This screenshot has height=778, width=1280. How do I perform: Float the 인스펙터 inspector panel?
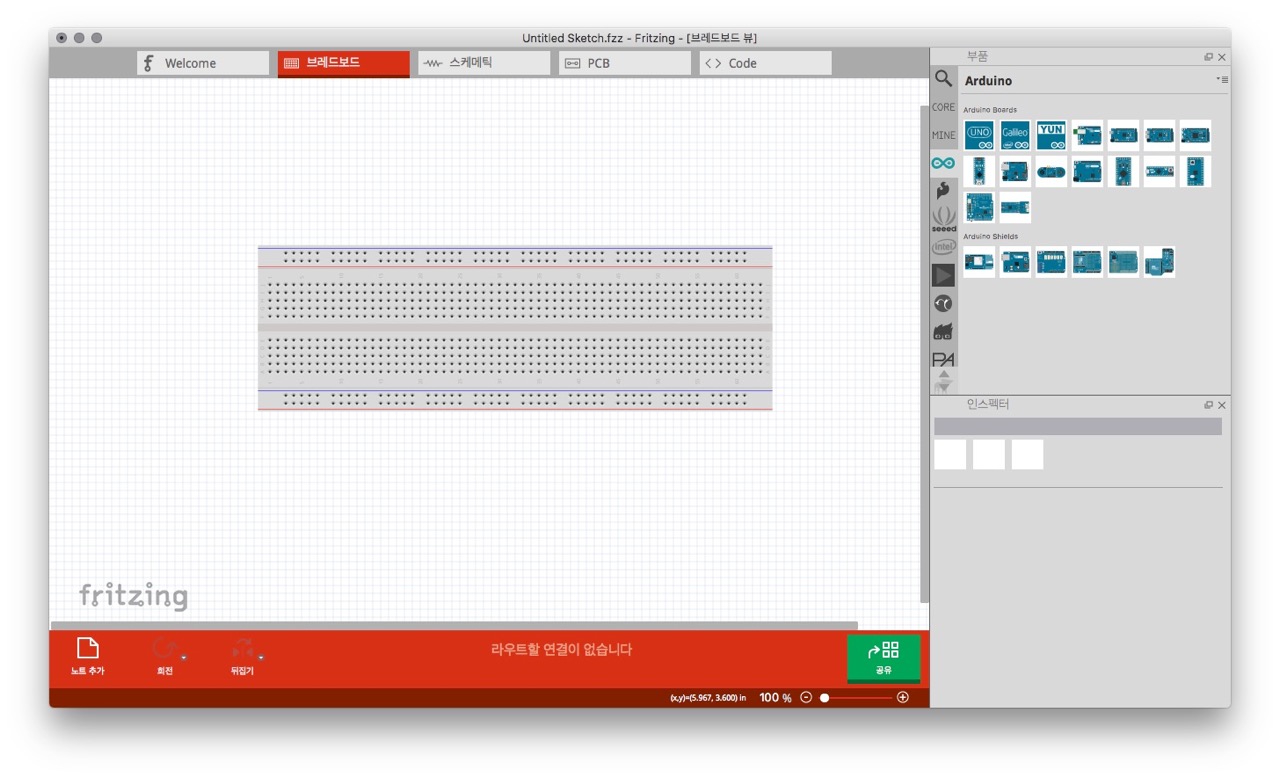point(1208,405)
